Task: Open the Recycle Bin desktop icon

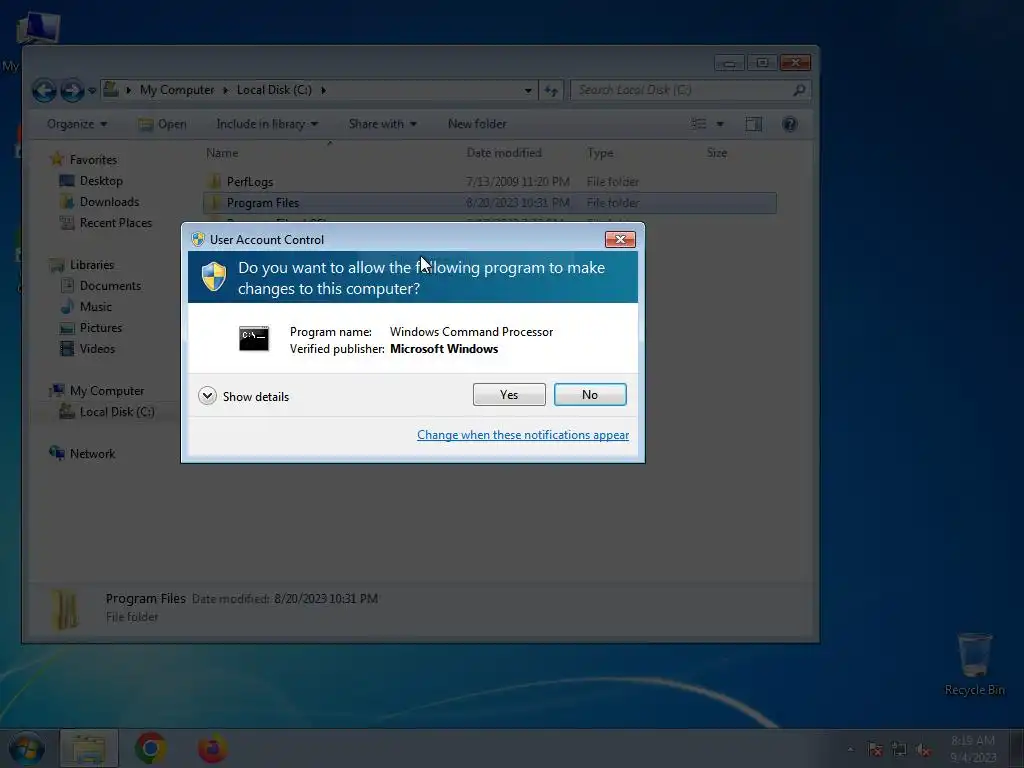Action: click(x=974, y=664)
